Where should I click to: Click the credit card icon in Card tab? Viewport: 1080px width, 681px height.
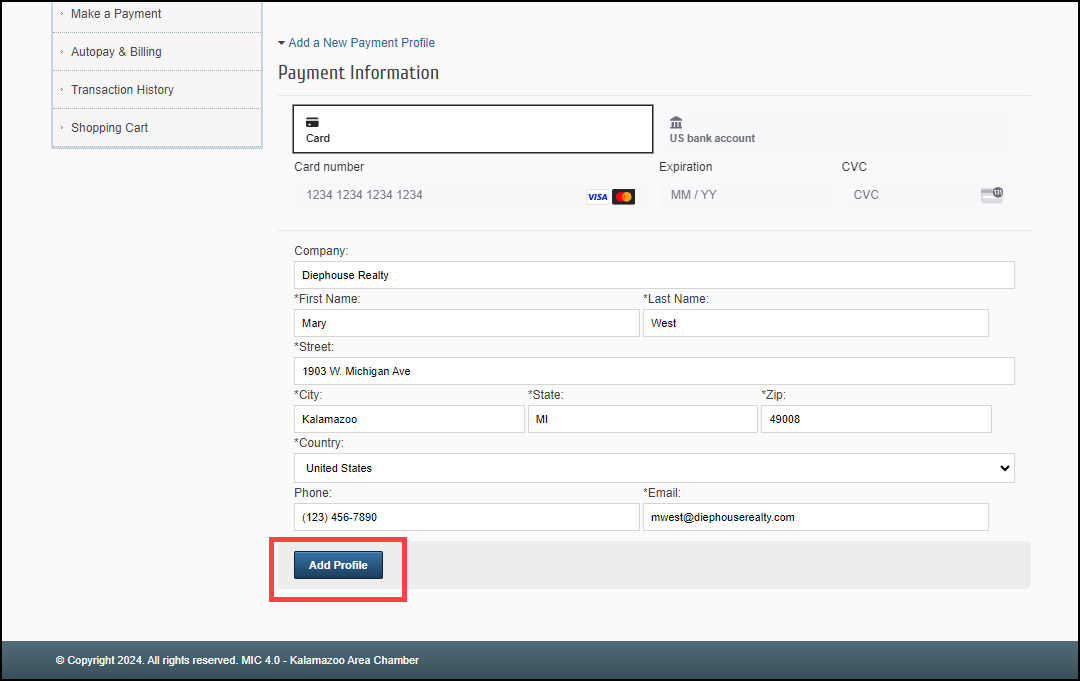[312, 122]
